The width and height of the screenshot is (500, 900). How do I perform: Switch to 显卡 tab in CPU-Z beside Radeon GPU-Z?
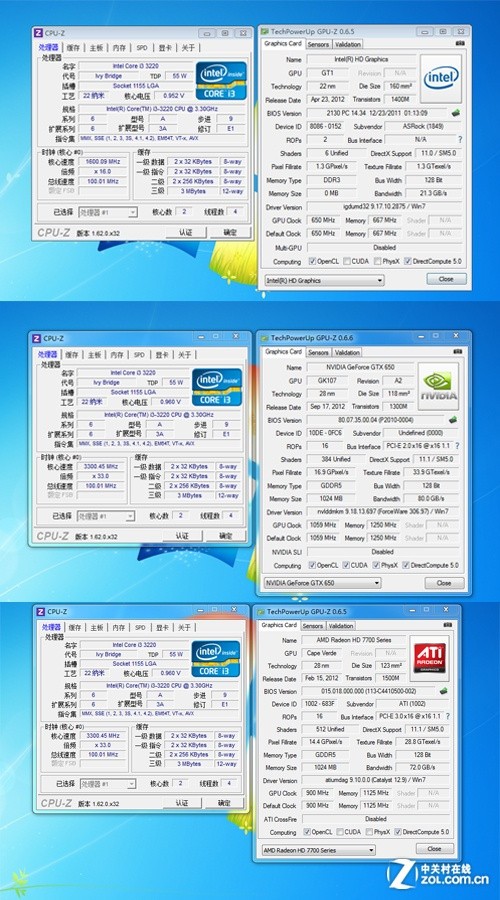coord(162,627)
